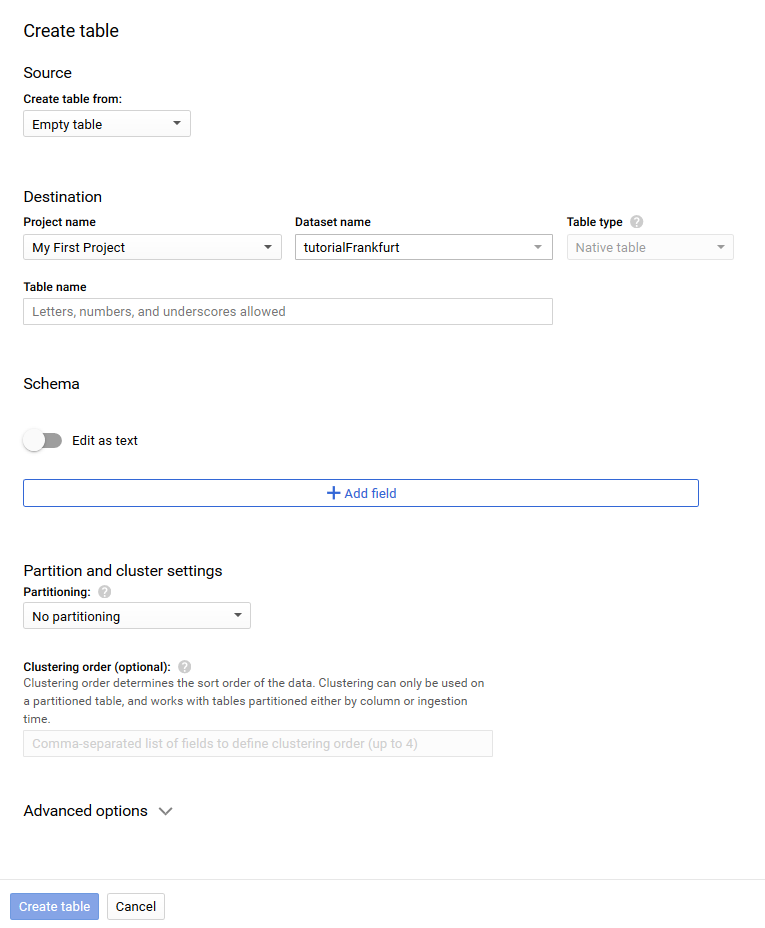This screenshot has height=928, width=765.
Task: Open the Native table type dropdown
Action: (650, 247)
